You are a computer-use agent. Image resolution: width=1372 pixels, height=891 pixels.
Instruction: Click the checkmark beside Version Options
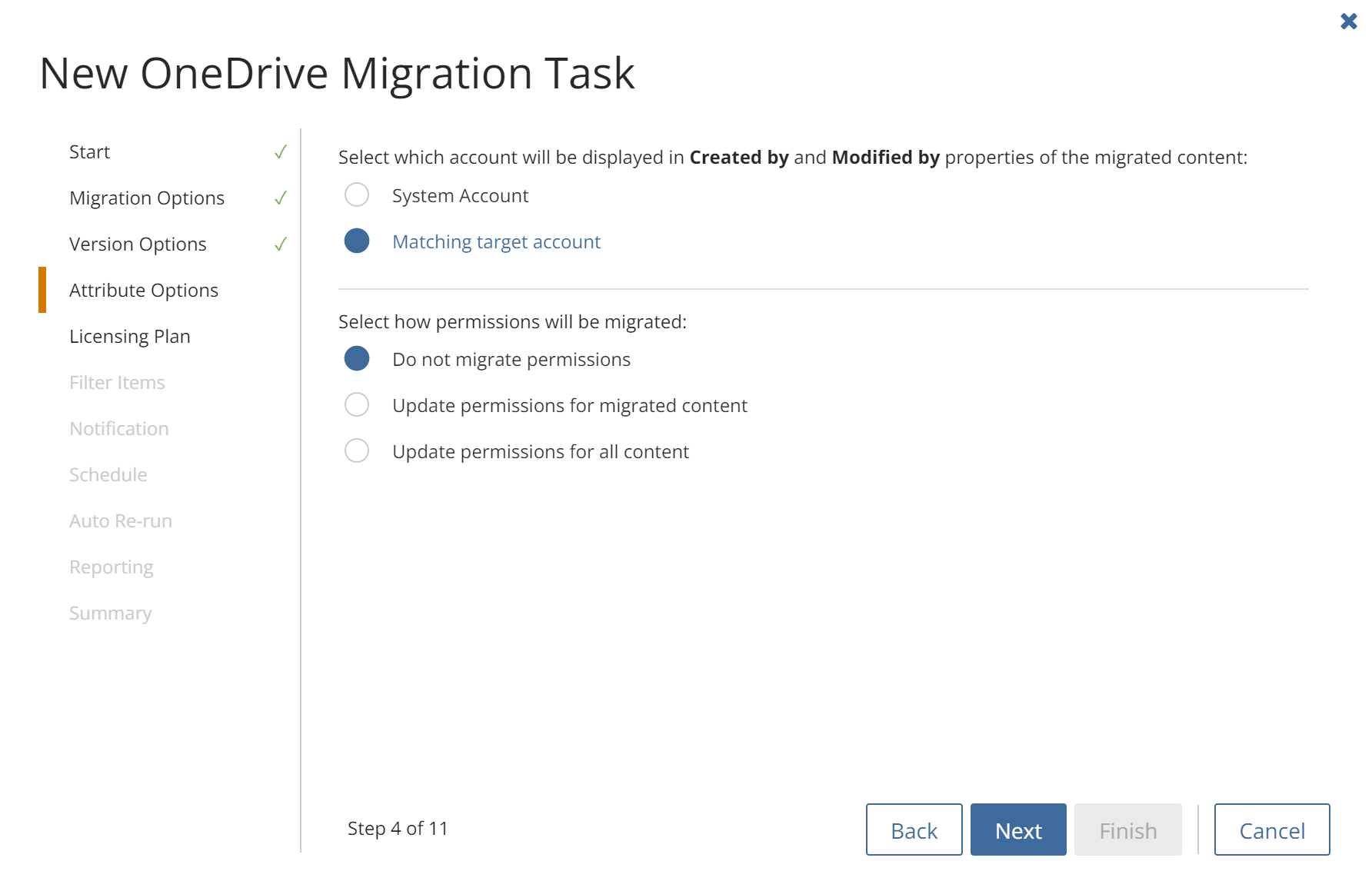(x=281, y=244)
